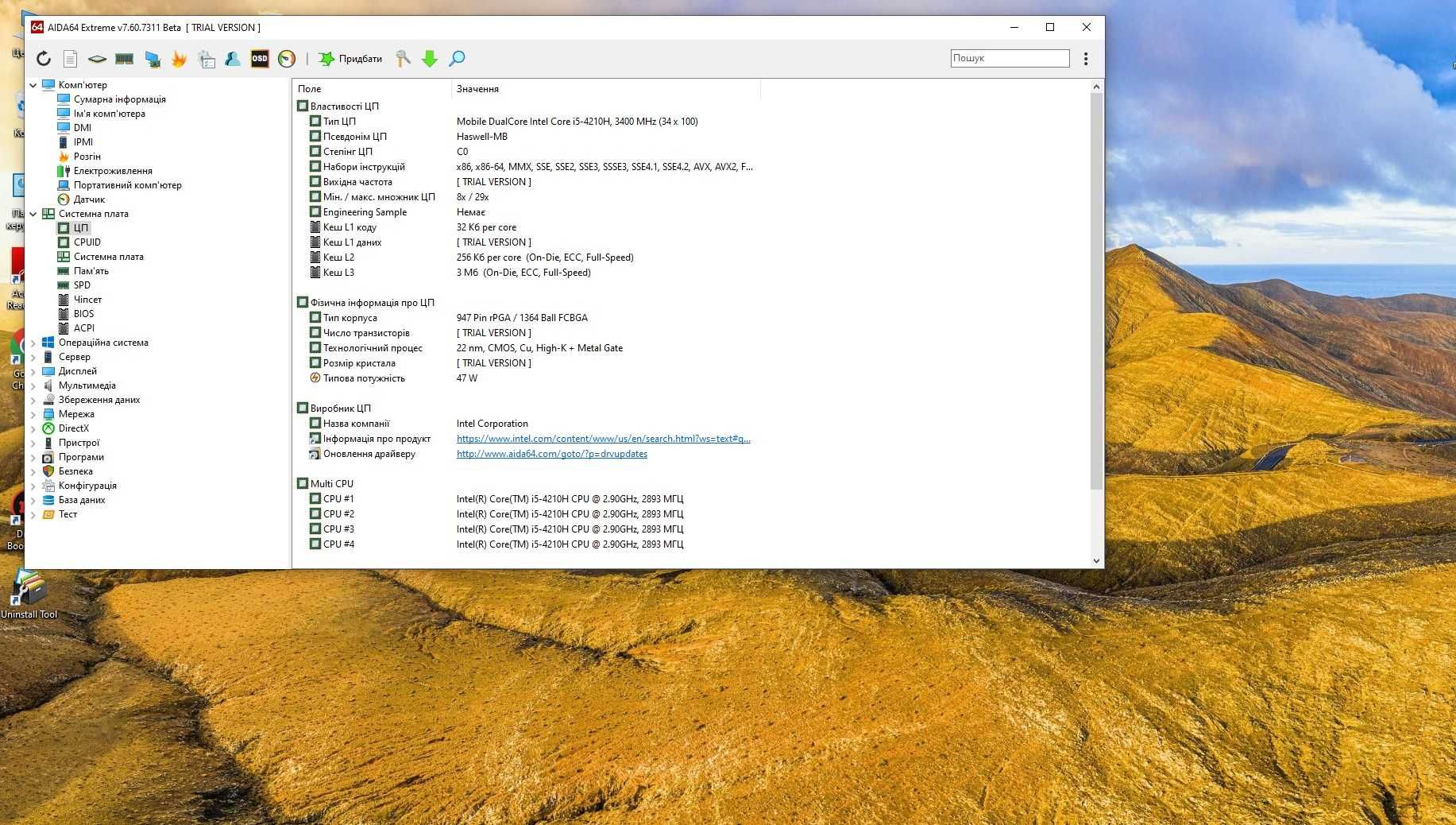The height and width of the screenshot is (825, 1456).
Task: Expand the Операційна система node
Action: (33, 343)
